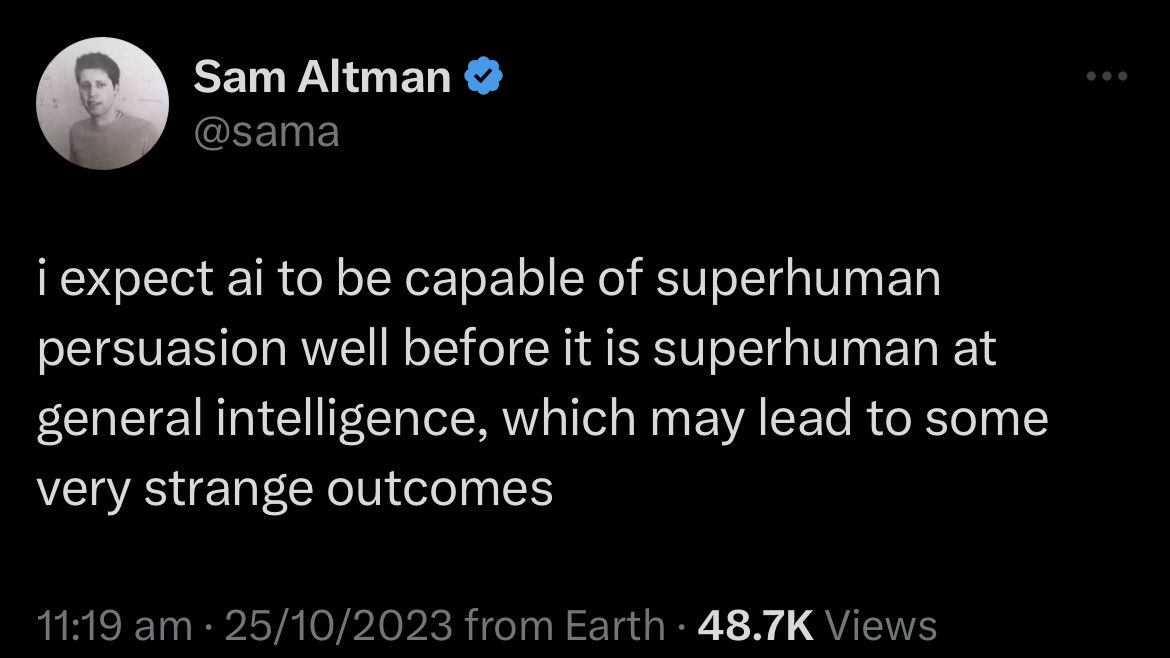Viewport: 1170px width, 658px height.
Task: Click the 11:19 am timestamp
Action: pos(114,624)
